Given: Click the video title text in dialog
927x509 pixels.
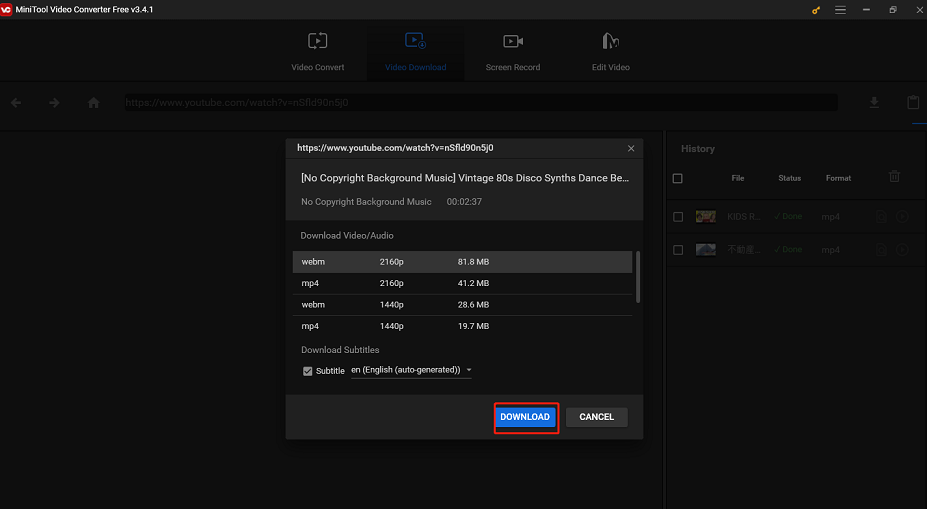Looking at the screenshot, I should pyautogui.click(x=465, y=178).
